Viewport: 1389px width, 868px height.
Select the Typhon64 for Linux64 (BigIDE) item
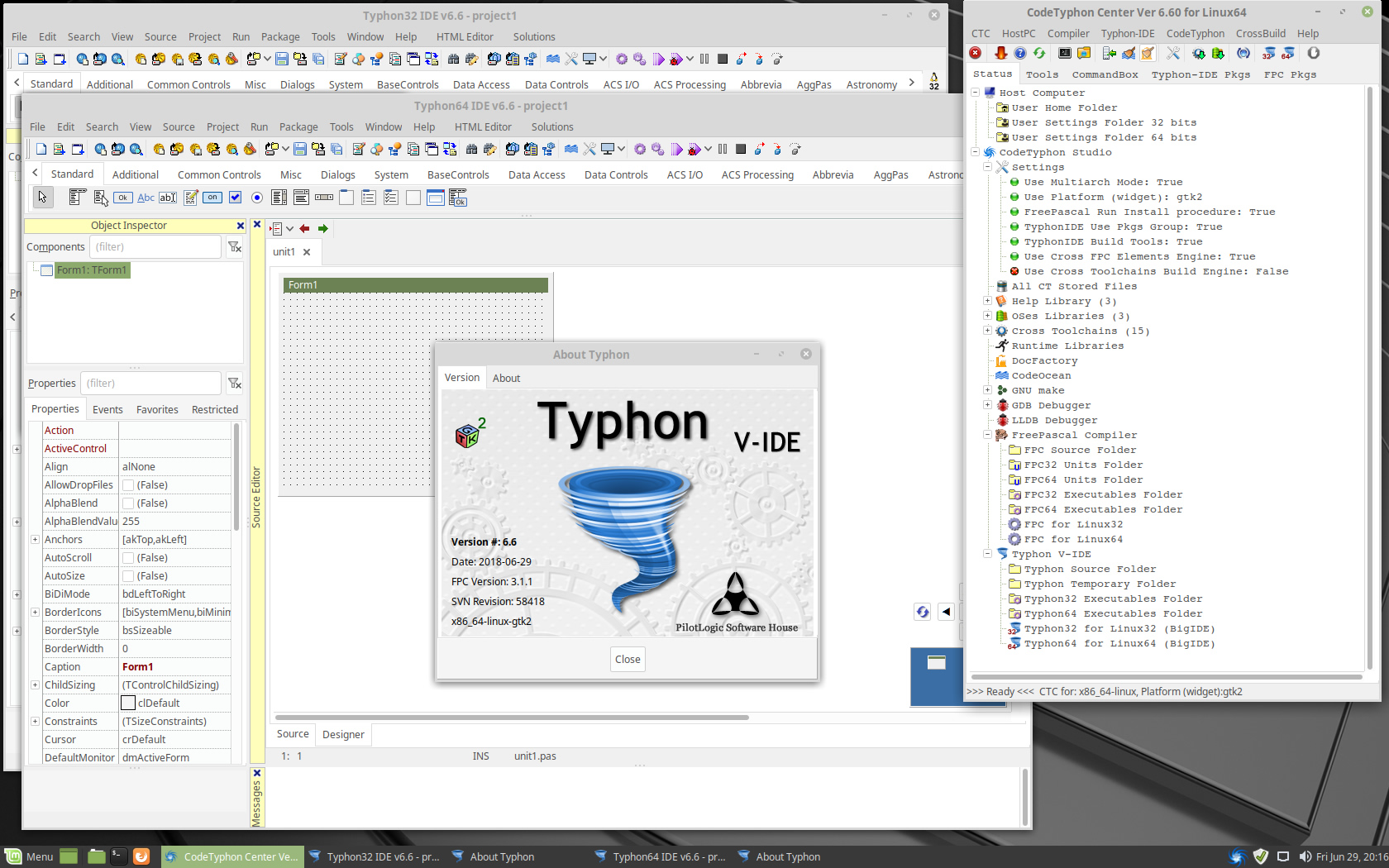(1119, 643)
